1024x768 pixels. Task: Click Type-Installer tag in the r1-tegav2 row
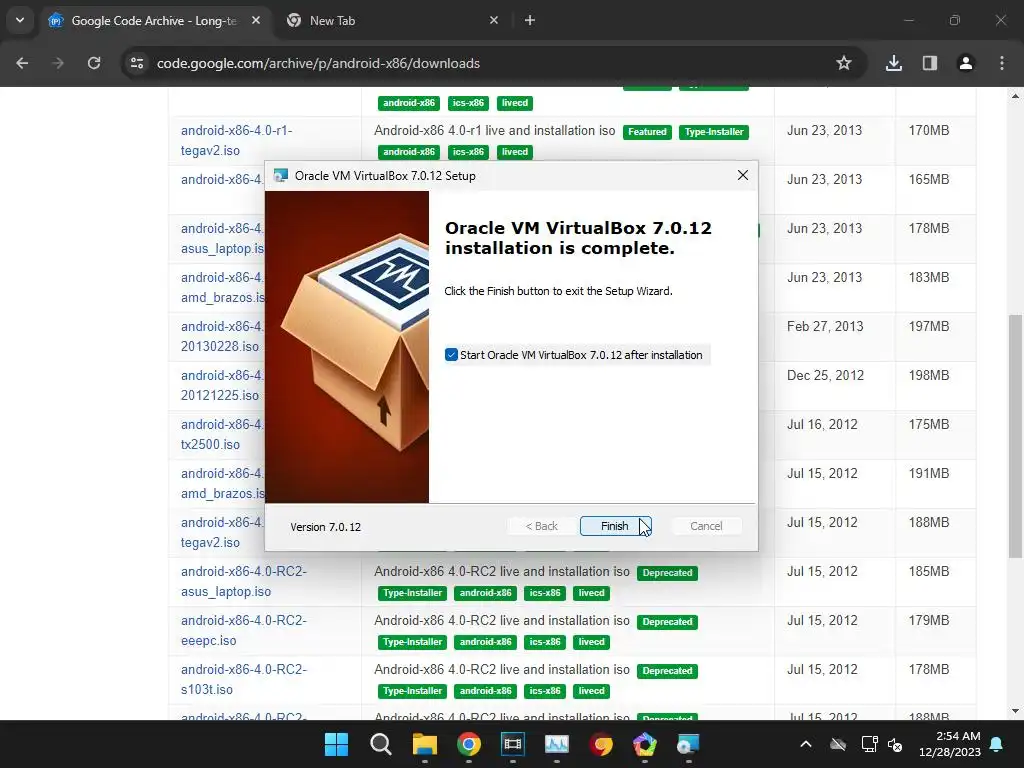pyautogui.click(x=714, y=132)
